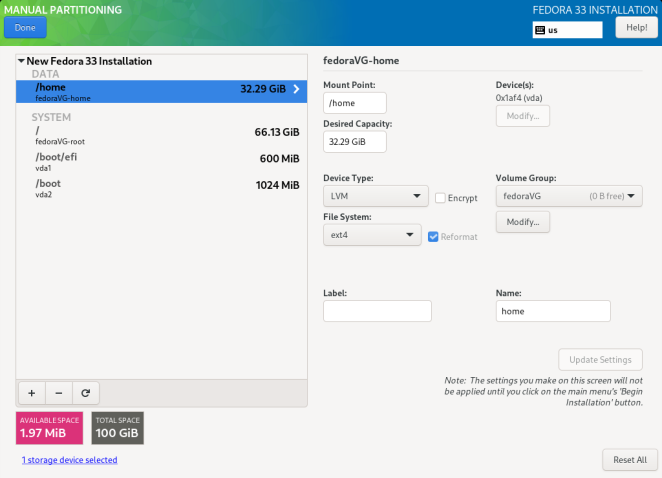Click the reload storage configuration icon

click(x=86, y=393)
